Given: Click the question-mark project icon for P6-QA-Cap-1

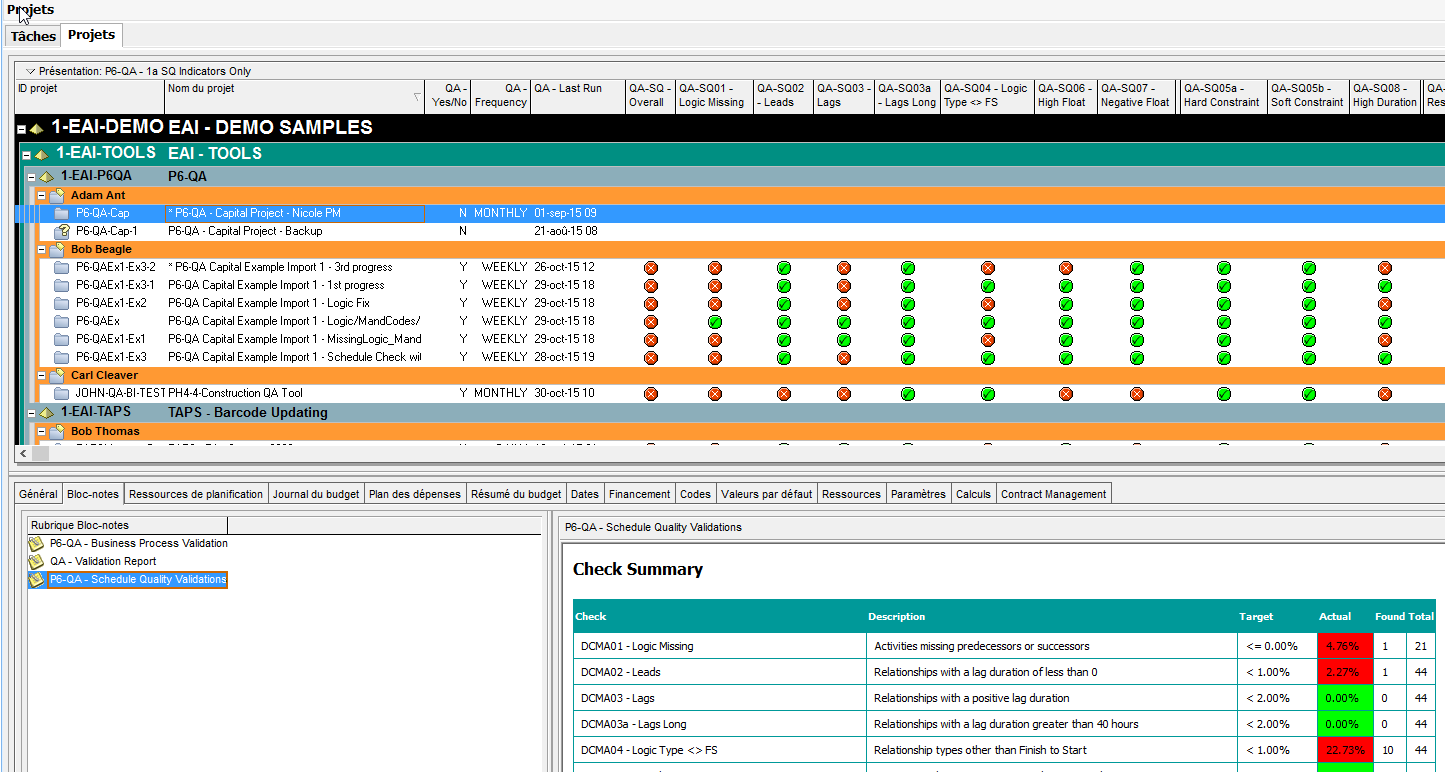Looking at the screenshot, I should 62,231.
